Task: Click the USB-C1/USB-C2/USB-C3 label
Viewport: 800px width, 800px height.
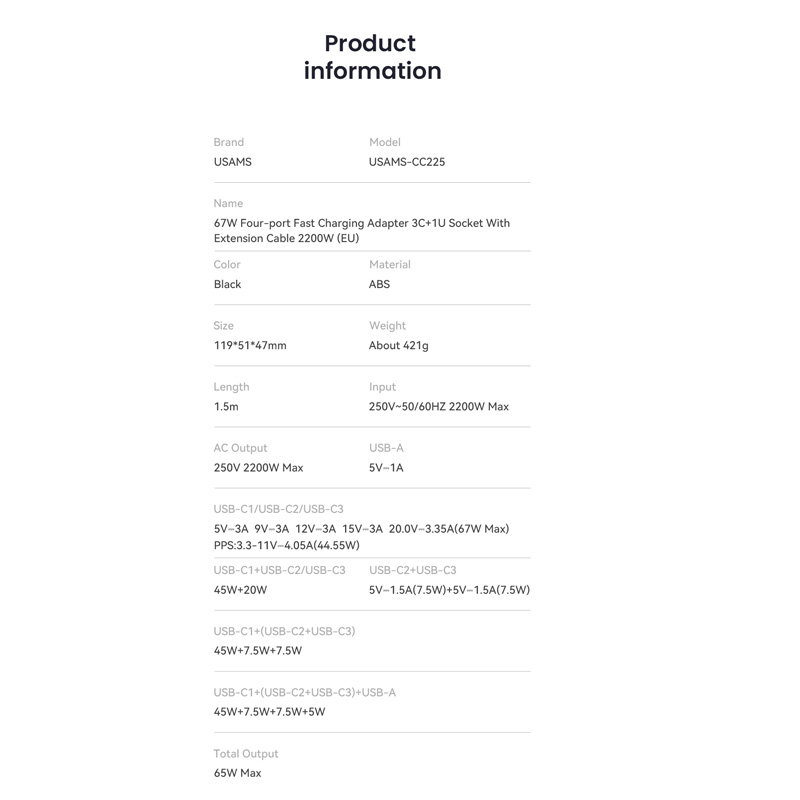Action: pos(278,509)
